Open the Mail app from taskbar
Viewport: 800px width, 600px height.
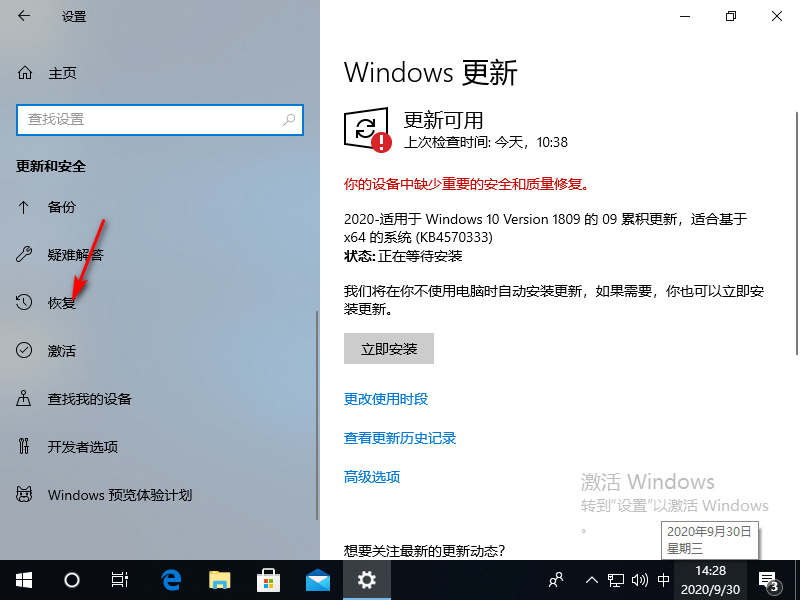pos(318,579)
